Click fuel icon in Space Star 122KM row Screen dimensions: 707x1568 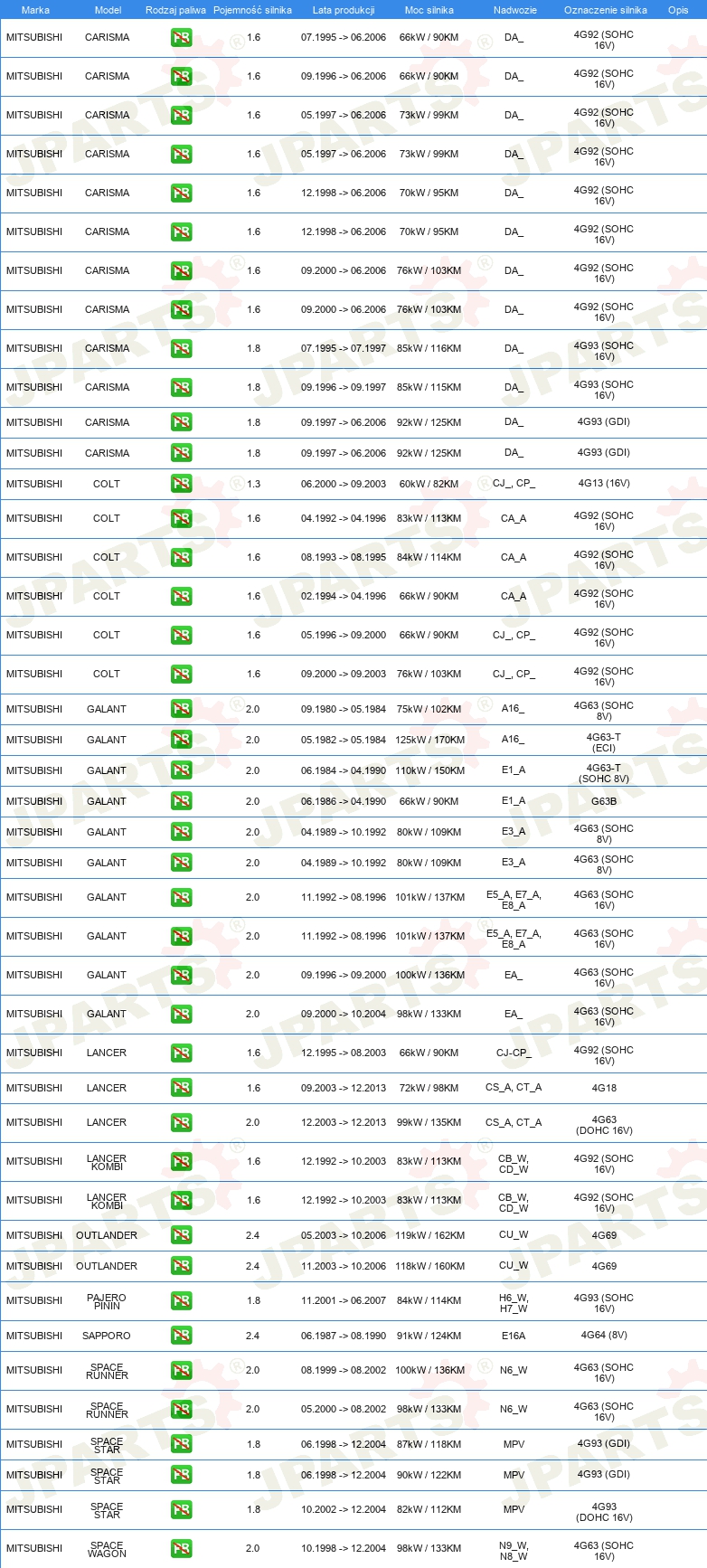pyautogui.click(x=181, y=1475)
